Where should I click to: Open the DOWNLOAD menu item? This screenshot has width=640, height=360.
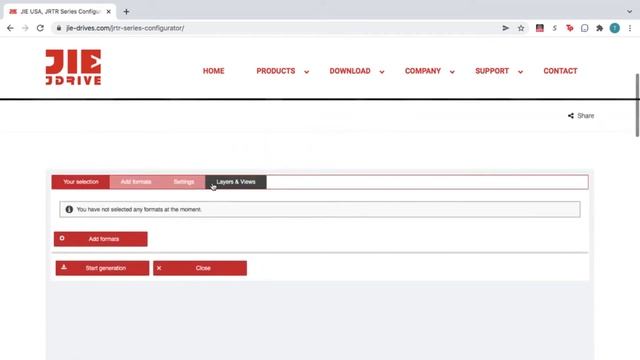(350, 71)
